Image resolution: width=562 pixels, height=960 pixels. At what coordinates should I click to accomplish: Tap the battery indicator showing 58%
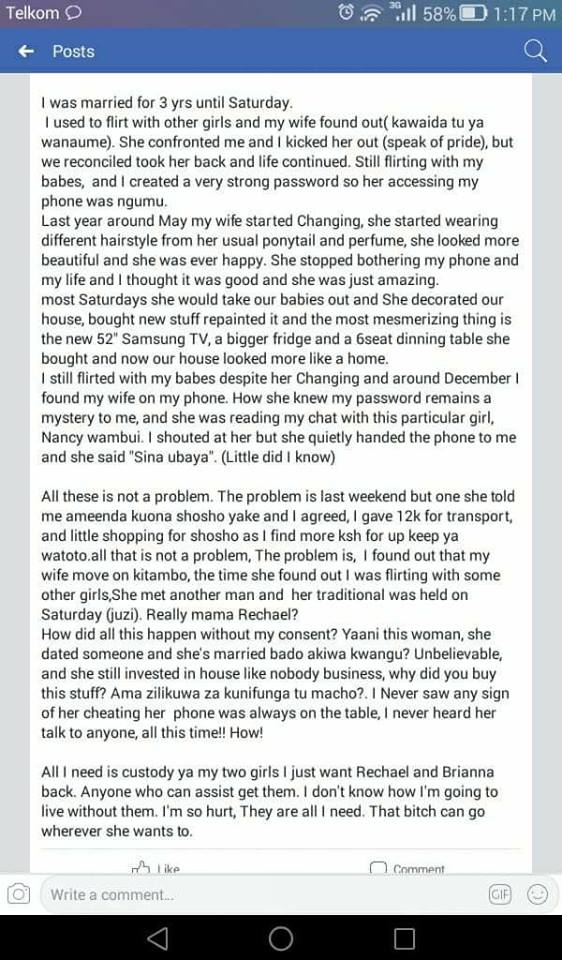pyautogui.click(x=454, y=13)
